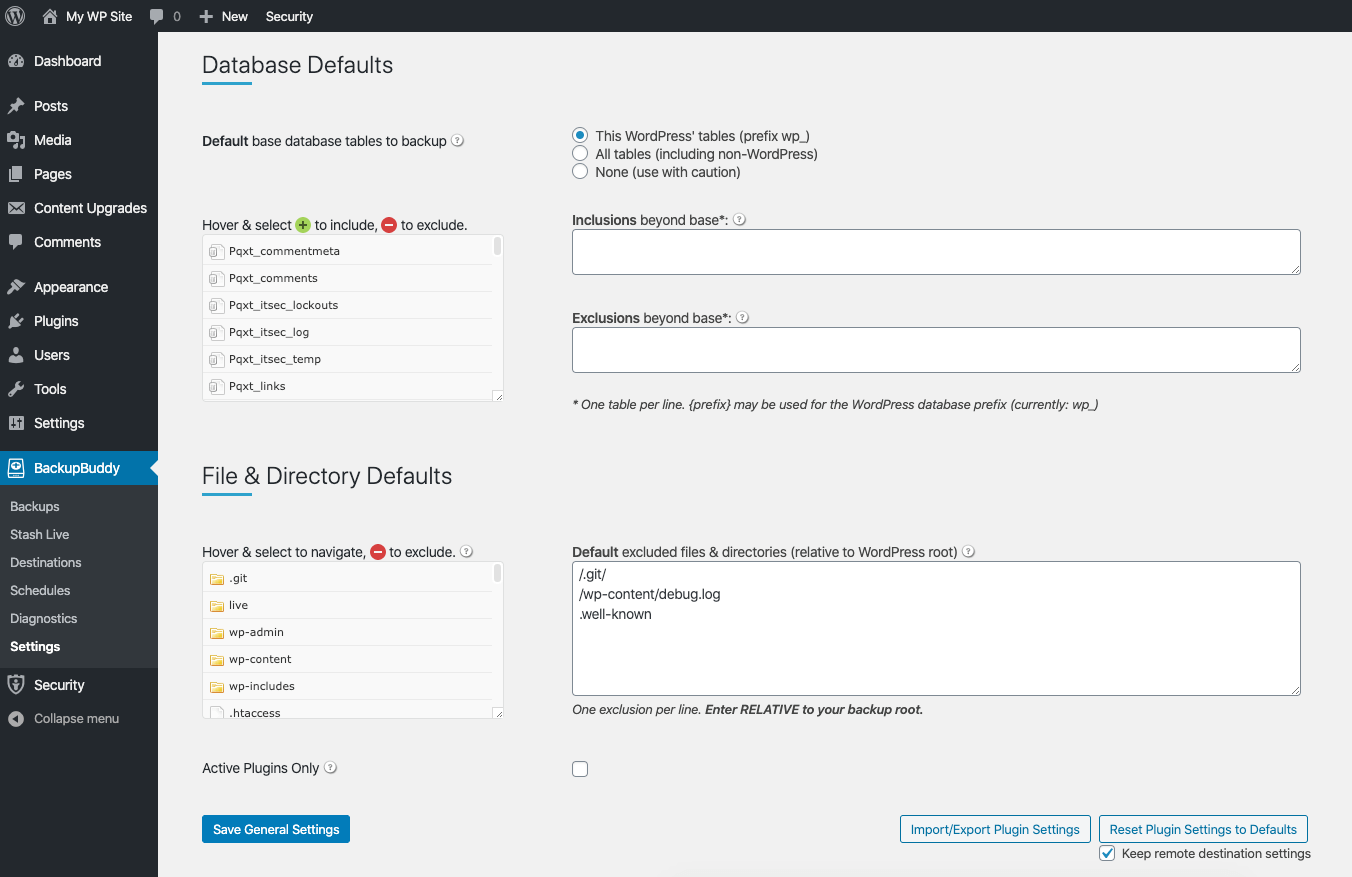
Task: Select Pqxt_itsec_log table row
Action: (x=347, y=332)
